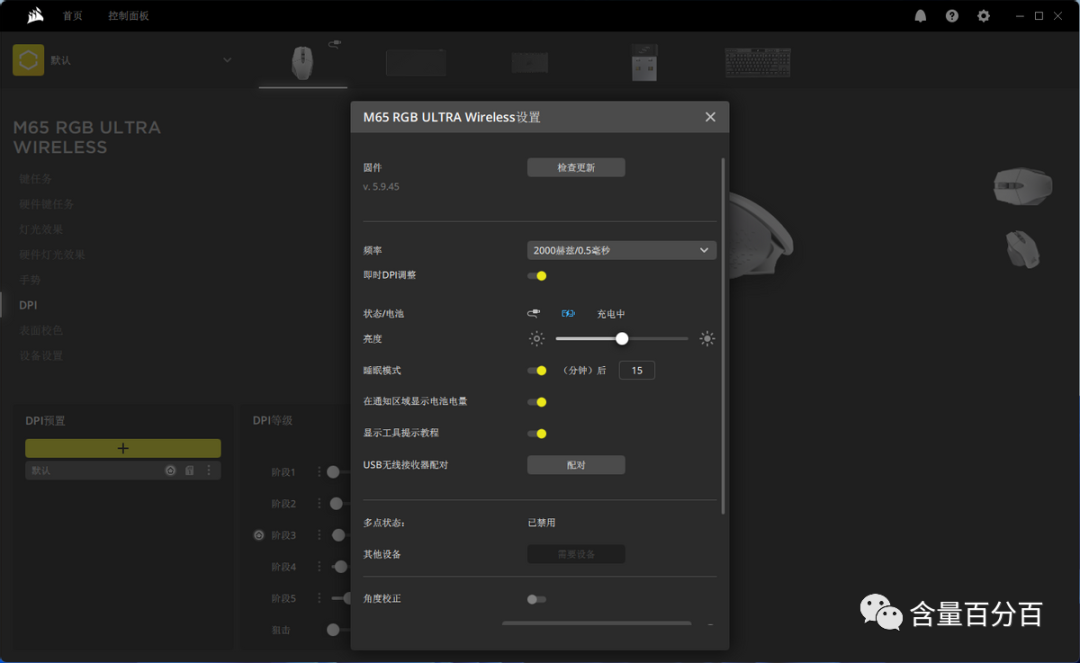Open the help question mark icon

click(x=952, y=16)
